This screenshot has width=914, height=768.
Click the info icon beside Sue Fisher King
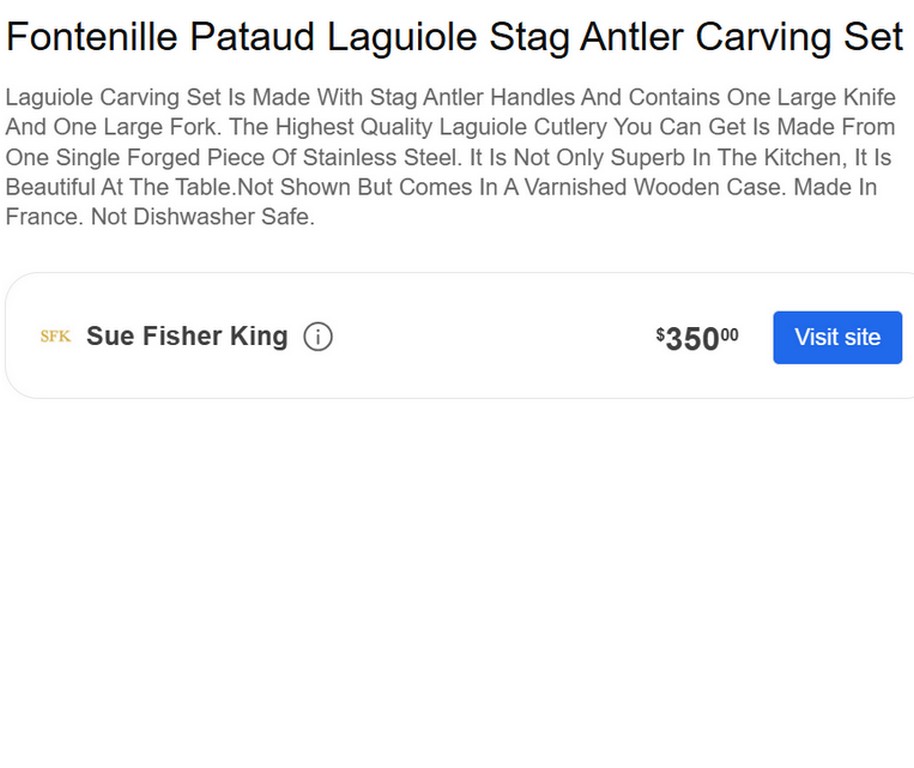pos(318,337)
